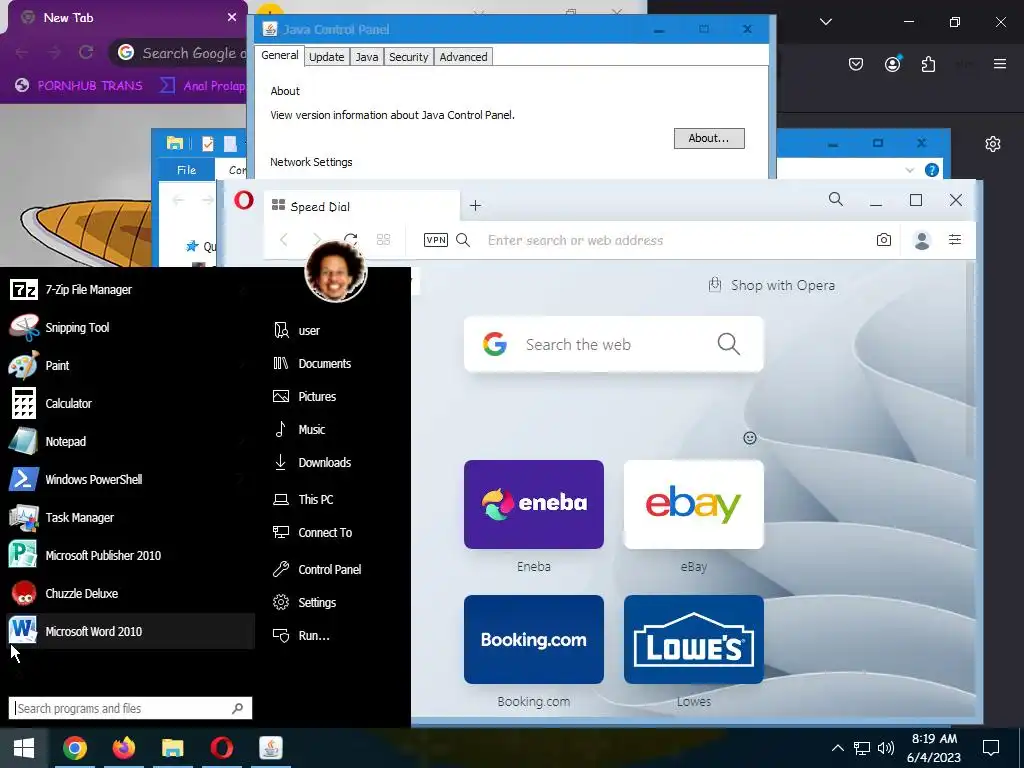Click the About... button in Java Control Panel
The image size is (1024, 768).
coord(709,138)
